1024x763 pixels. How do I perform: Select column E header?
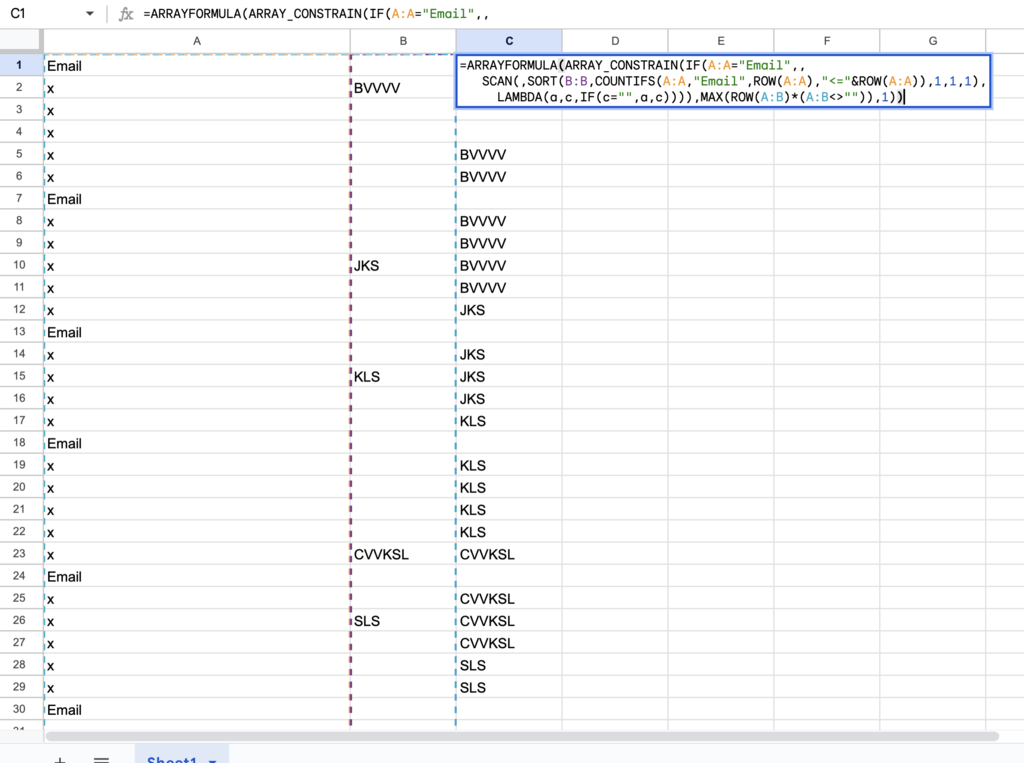pos(720,41)
